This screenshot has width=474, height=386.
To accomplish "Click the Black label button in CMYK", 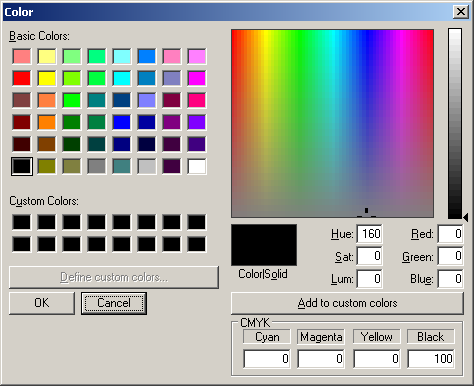I will pos(431,337).
